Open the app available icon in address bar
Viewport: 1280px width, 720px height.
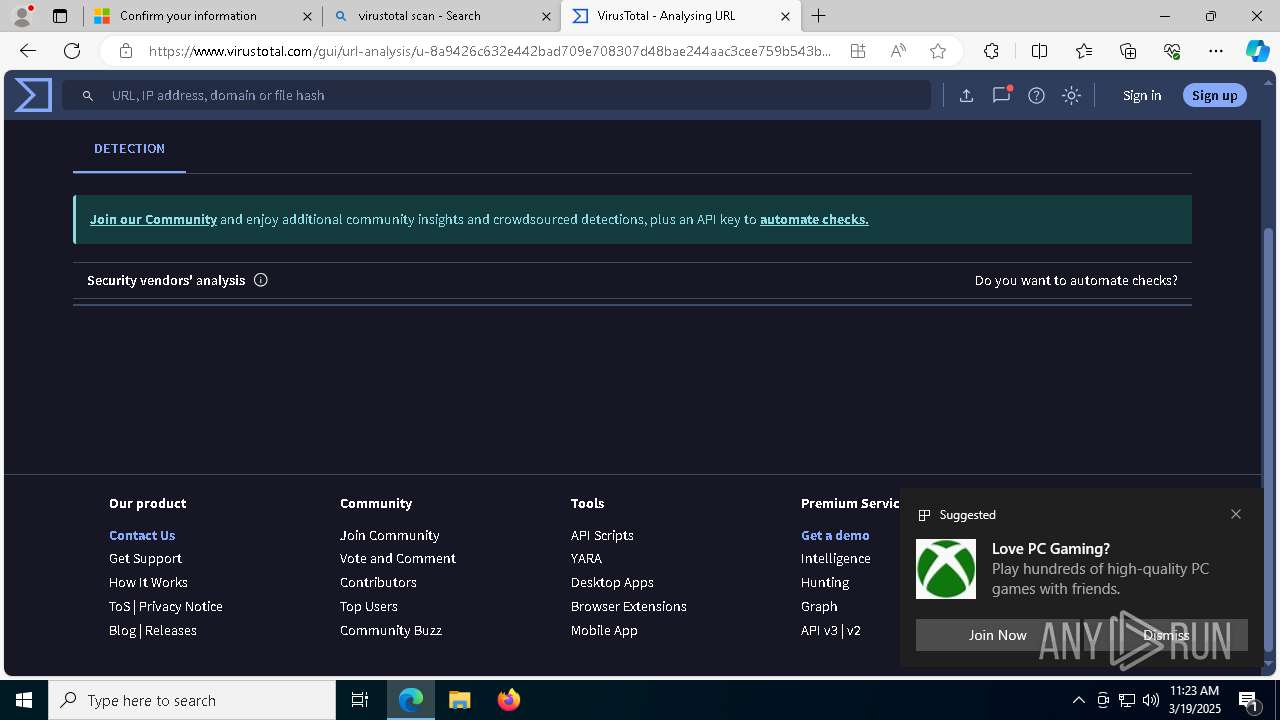[858, 51]
